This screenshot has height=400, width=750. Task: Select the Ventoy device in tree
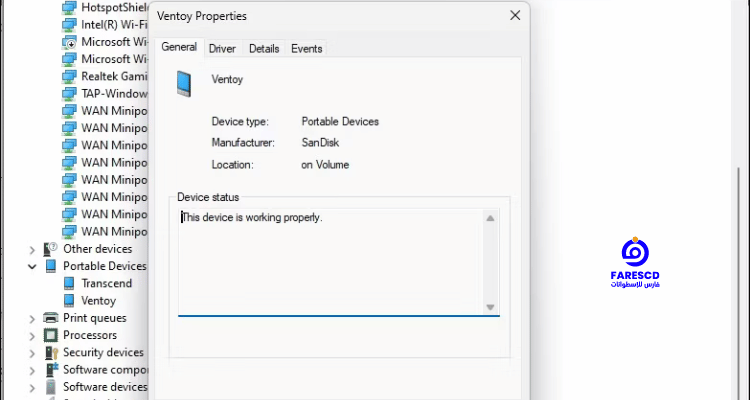coord(99,300)
